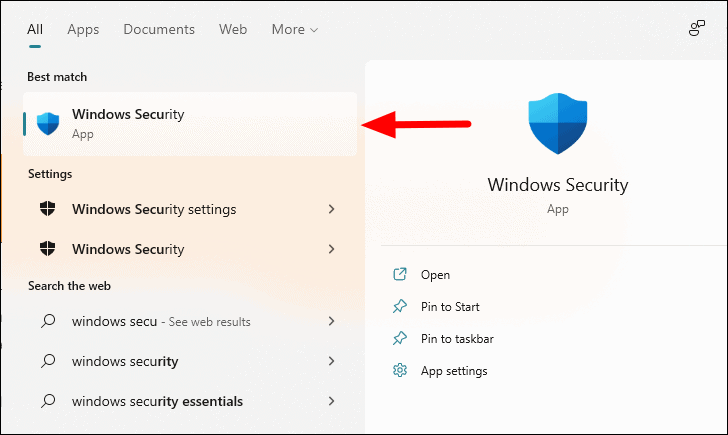Click the large Windows Security shield in preview pane
The height and width of the screenshot is (435, 728).
(x=558, y=123)
